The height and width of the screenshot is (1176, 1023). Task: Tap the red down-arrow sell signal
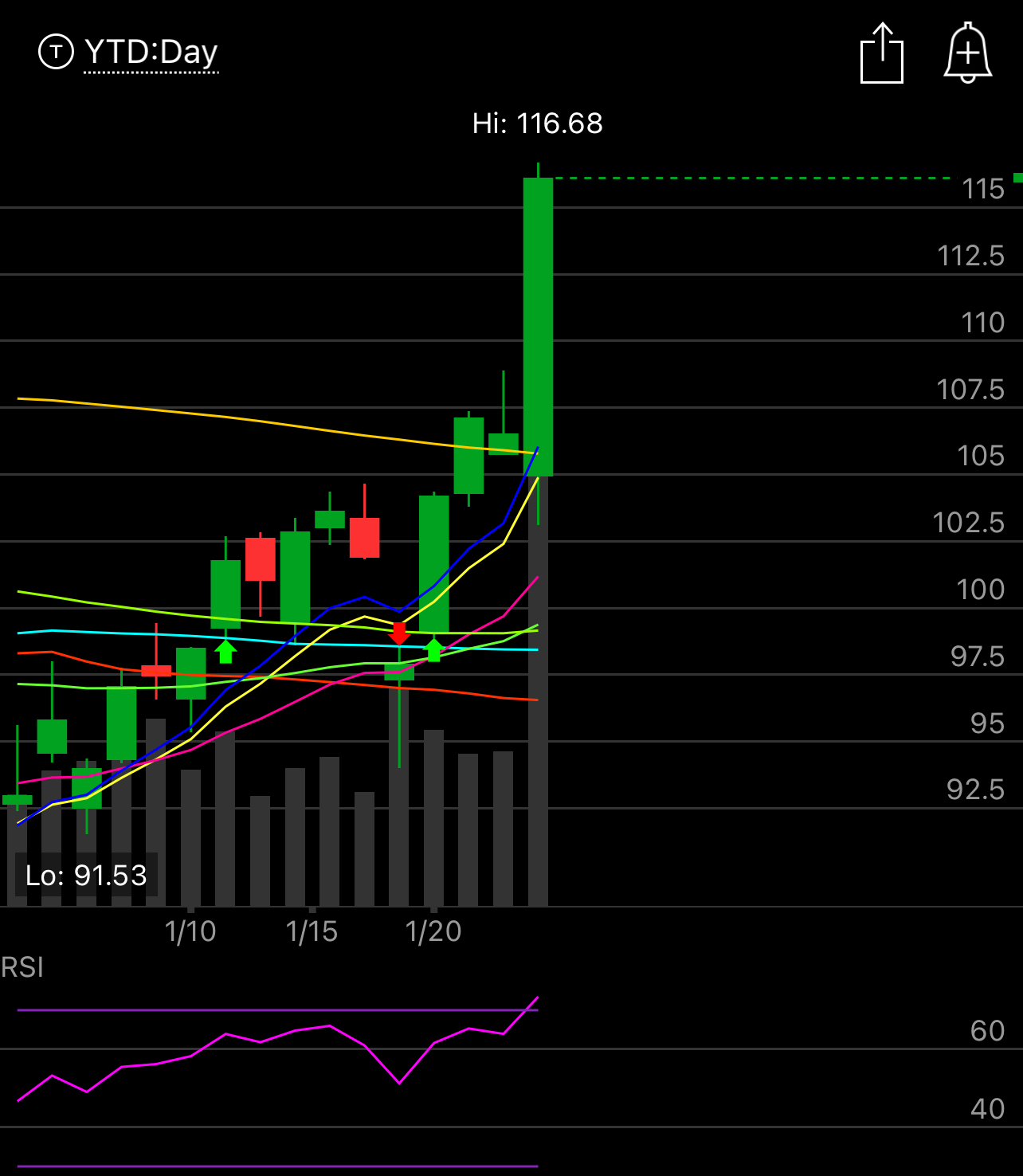(399, 634)
